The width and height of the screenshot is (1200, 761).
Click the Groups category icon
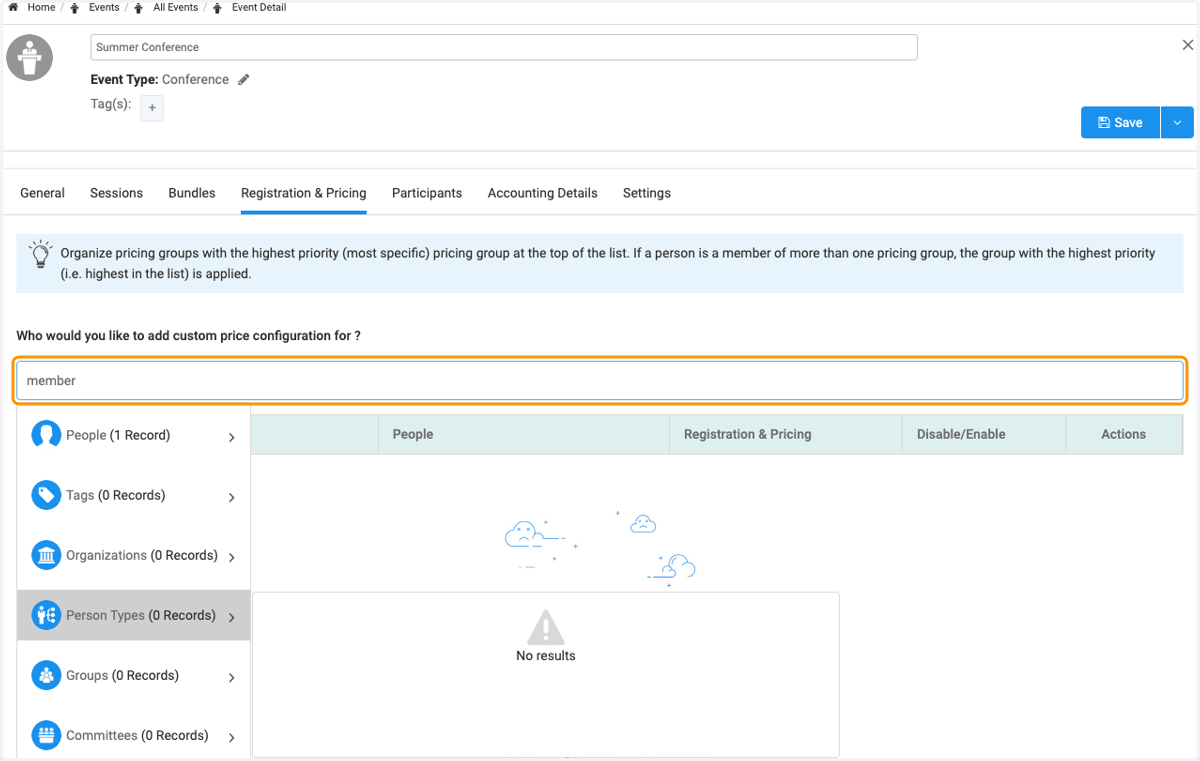46,675
